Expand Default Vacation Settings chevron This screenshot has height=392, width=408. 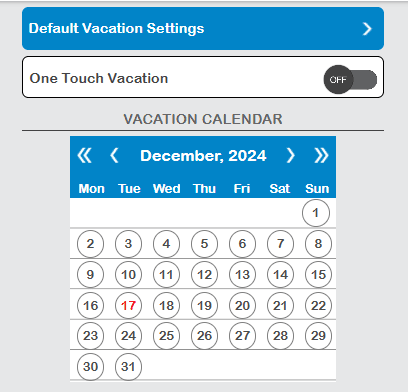[x=367, y=29]
